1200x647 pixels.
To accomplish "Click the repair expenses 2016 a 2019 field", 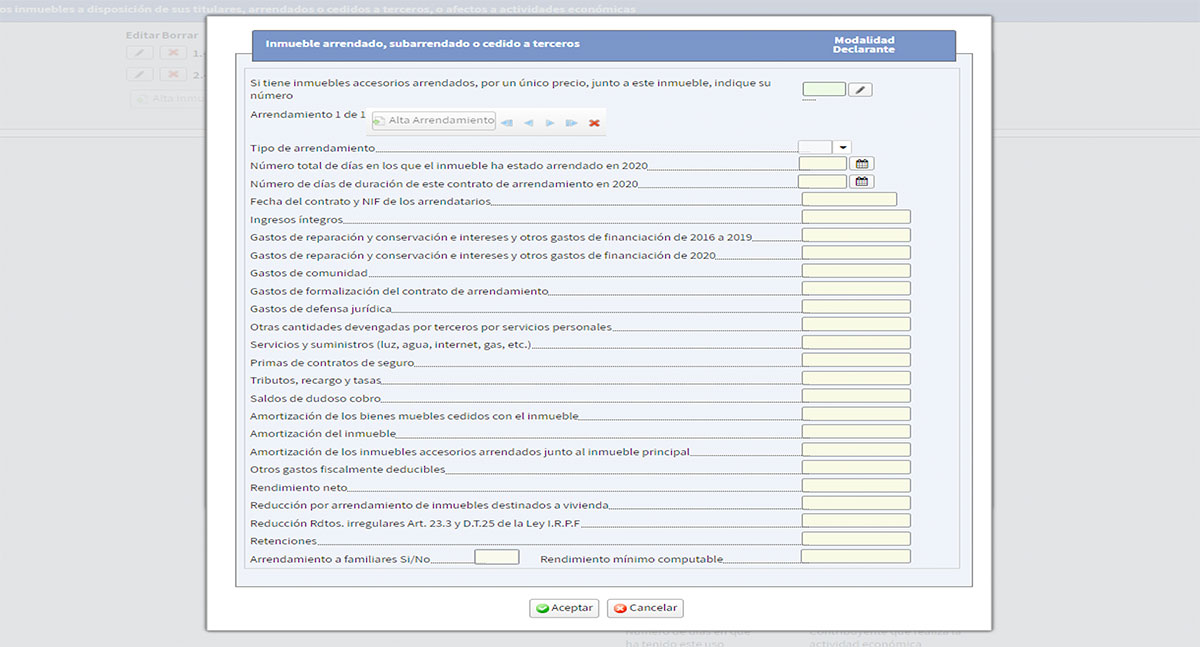I will (856, 235).
